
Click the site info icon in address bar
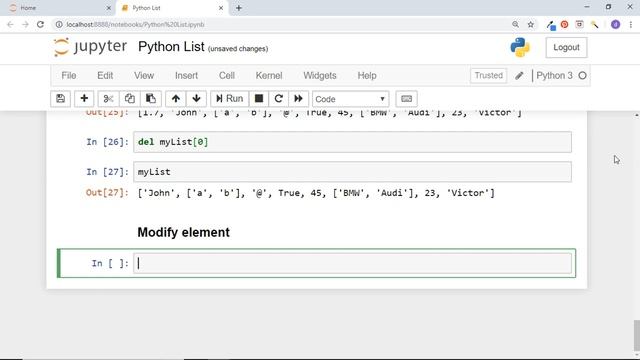point(59,24)
